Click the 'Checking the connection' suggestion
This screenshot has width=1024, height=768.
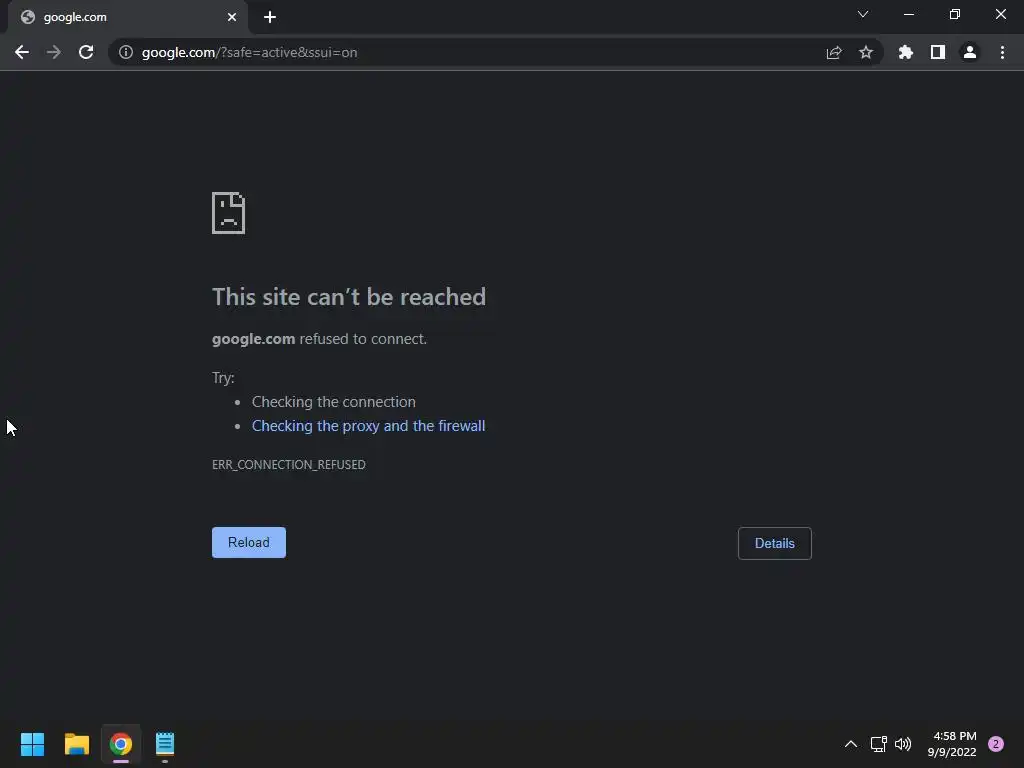click(x=334, y=402)
